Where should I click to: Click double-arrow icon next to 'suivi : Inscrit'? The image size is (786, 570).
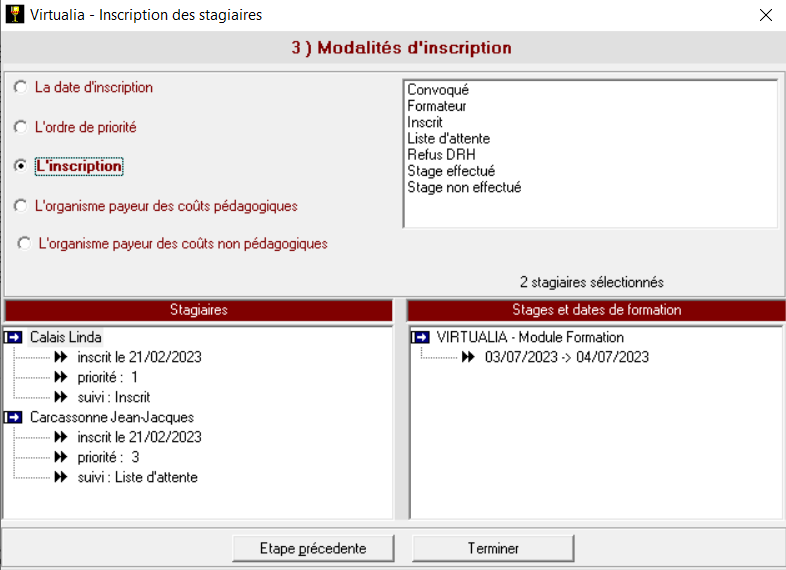(x=61, y=397)
